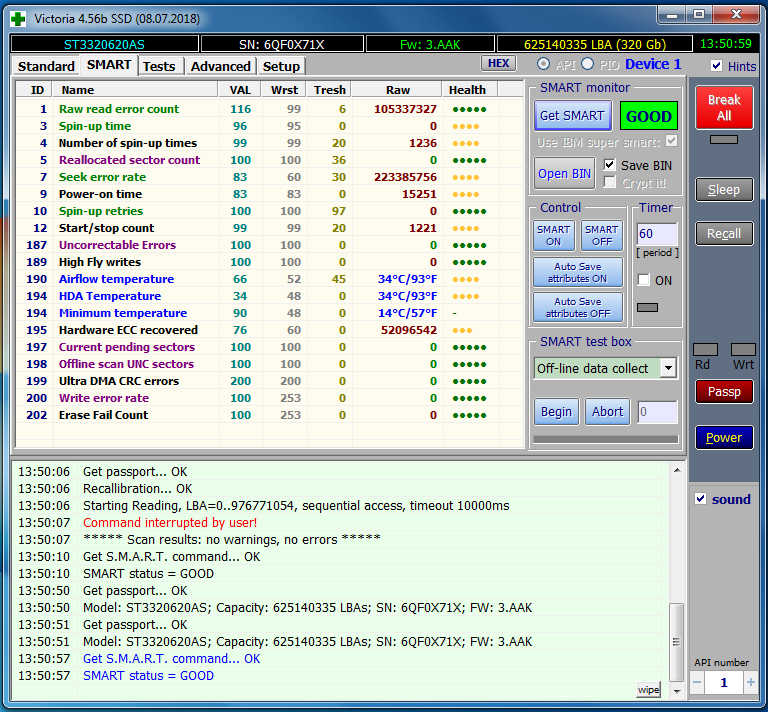Click the red Break All button
Image resolution: width=768 pixels, height=712 pixels.
tap(724, 108)
